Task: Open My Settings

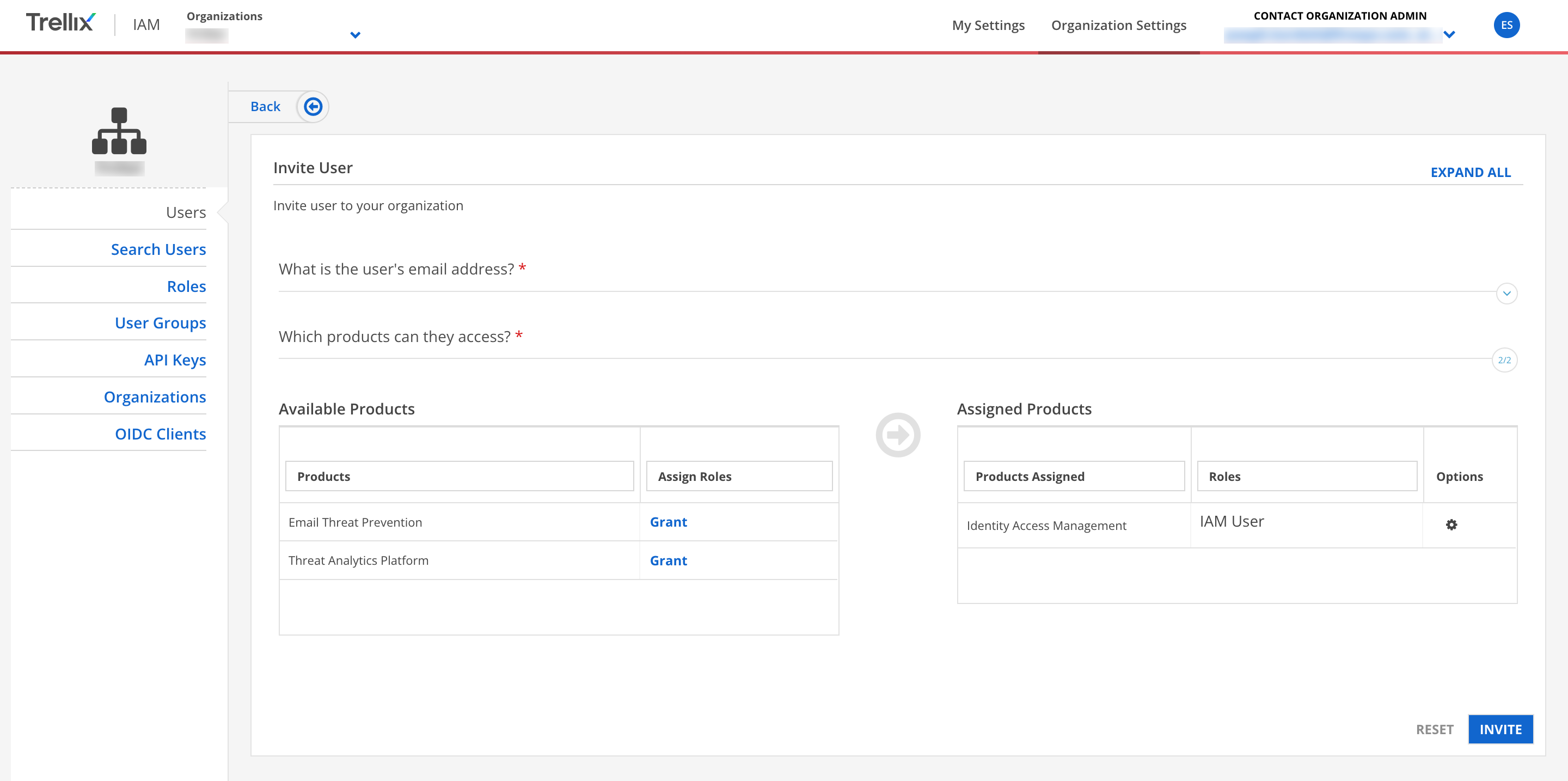Action: point(989,25)
